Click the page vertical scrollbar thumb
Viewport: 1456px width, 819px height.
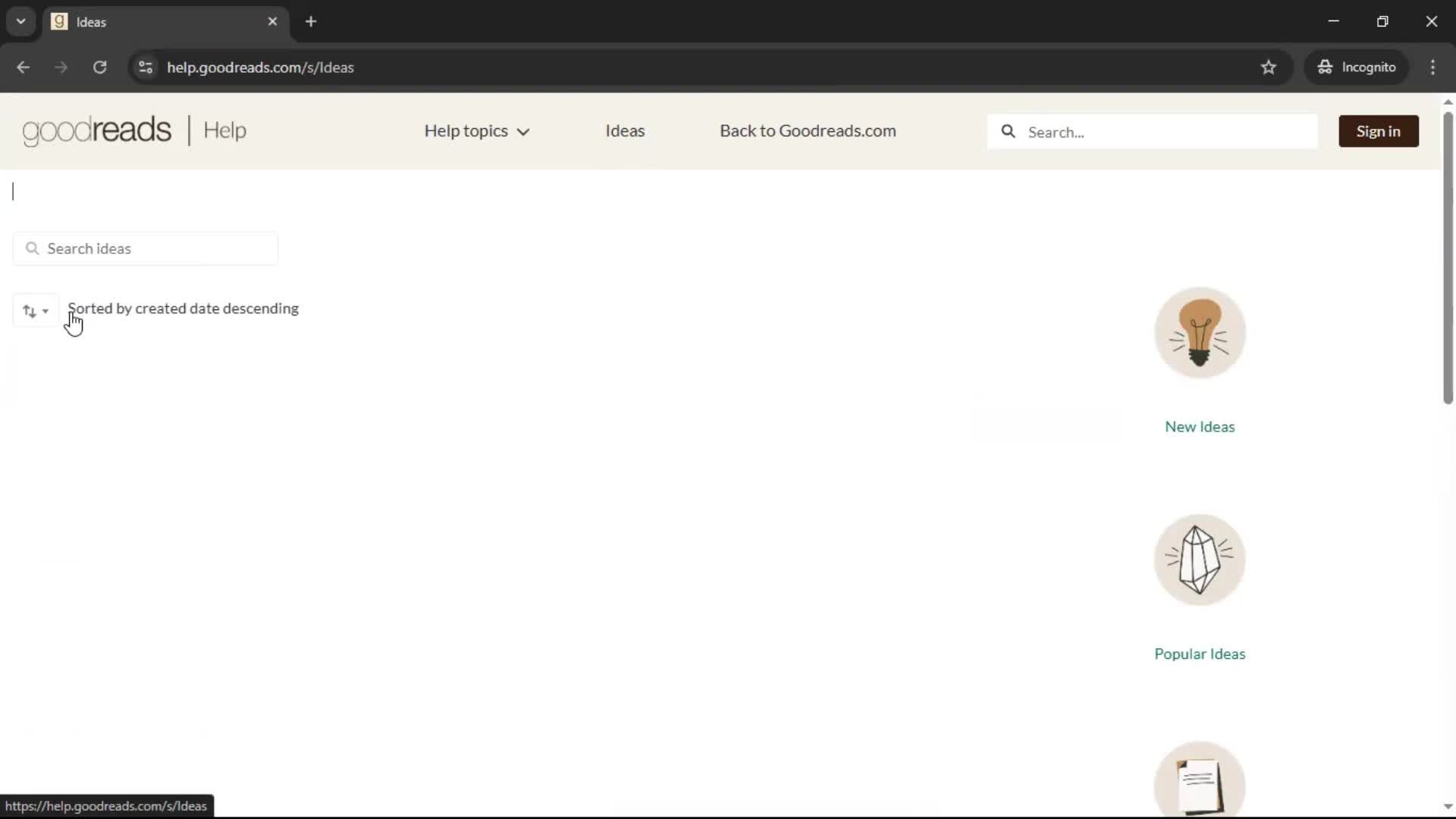click(x=1448, y=258)
